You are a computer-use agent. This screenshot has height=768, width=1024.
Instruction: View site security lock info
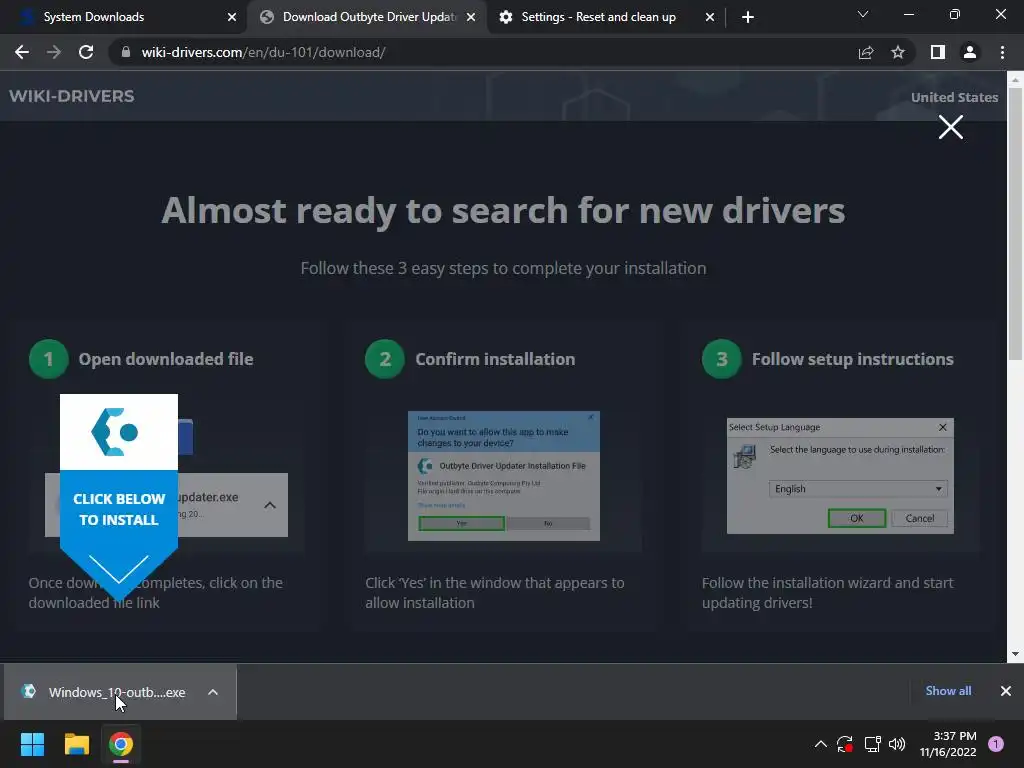click(126, 52)
